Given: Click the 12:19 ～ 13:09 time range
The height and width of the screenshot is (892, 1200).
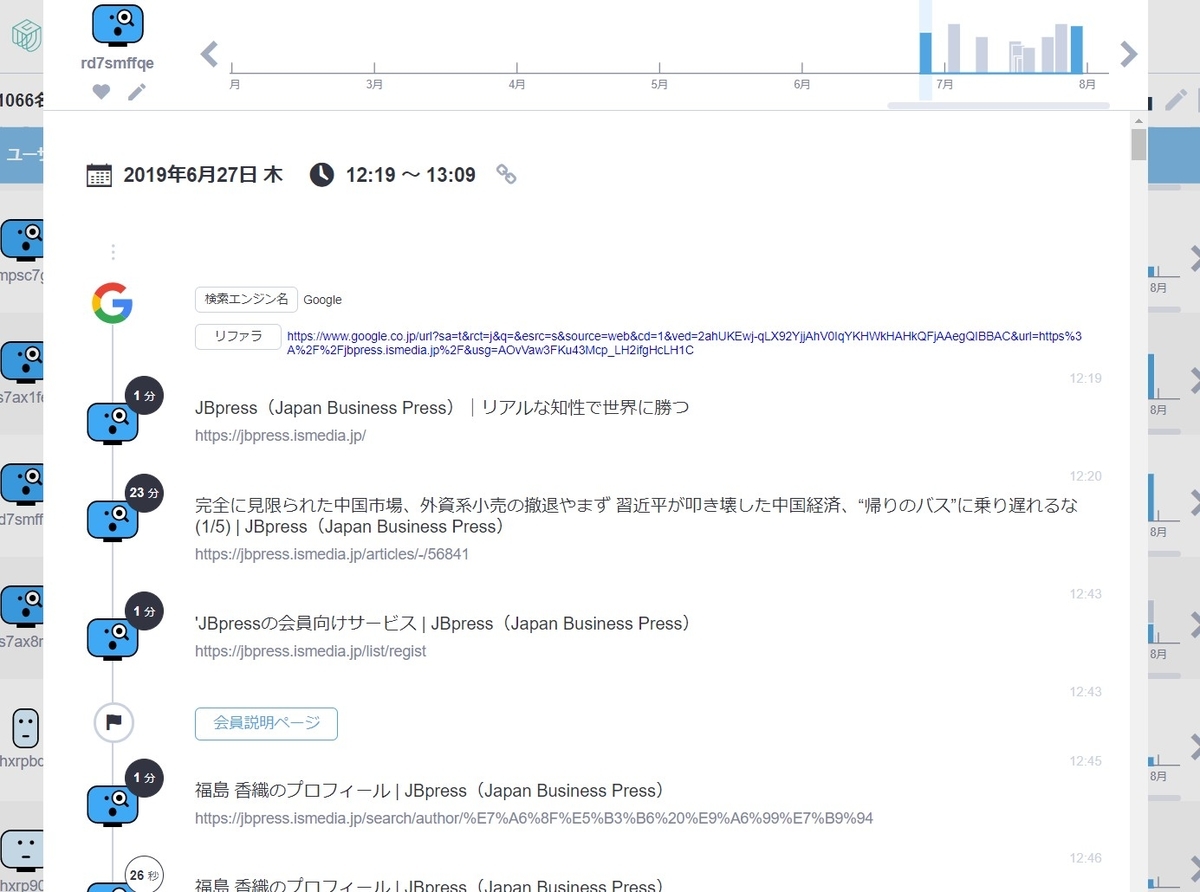Looking at the screenshot, I should pyautogui.click(x=410, y=175).
